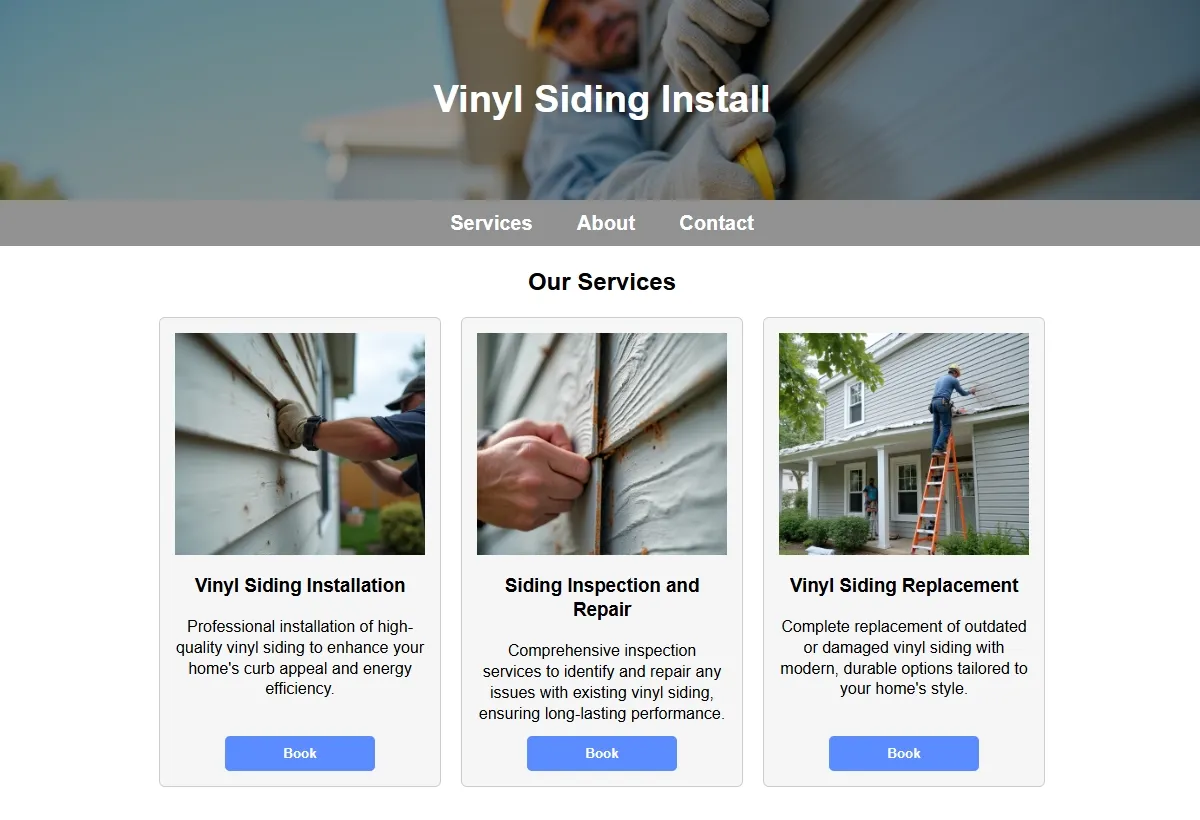Book the Vinyl Siding Replacement service
Viewport: 1200px width, 820px height.
904,754
